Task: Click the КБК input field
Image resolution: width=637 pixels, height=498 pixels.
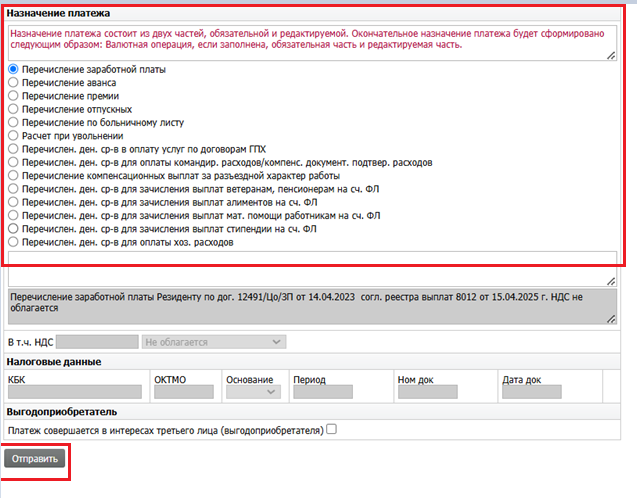Action: pos(74,393)
